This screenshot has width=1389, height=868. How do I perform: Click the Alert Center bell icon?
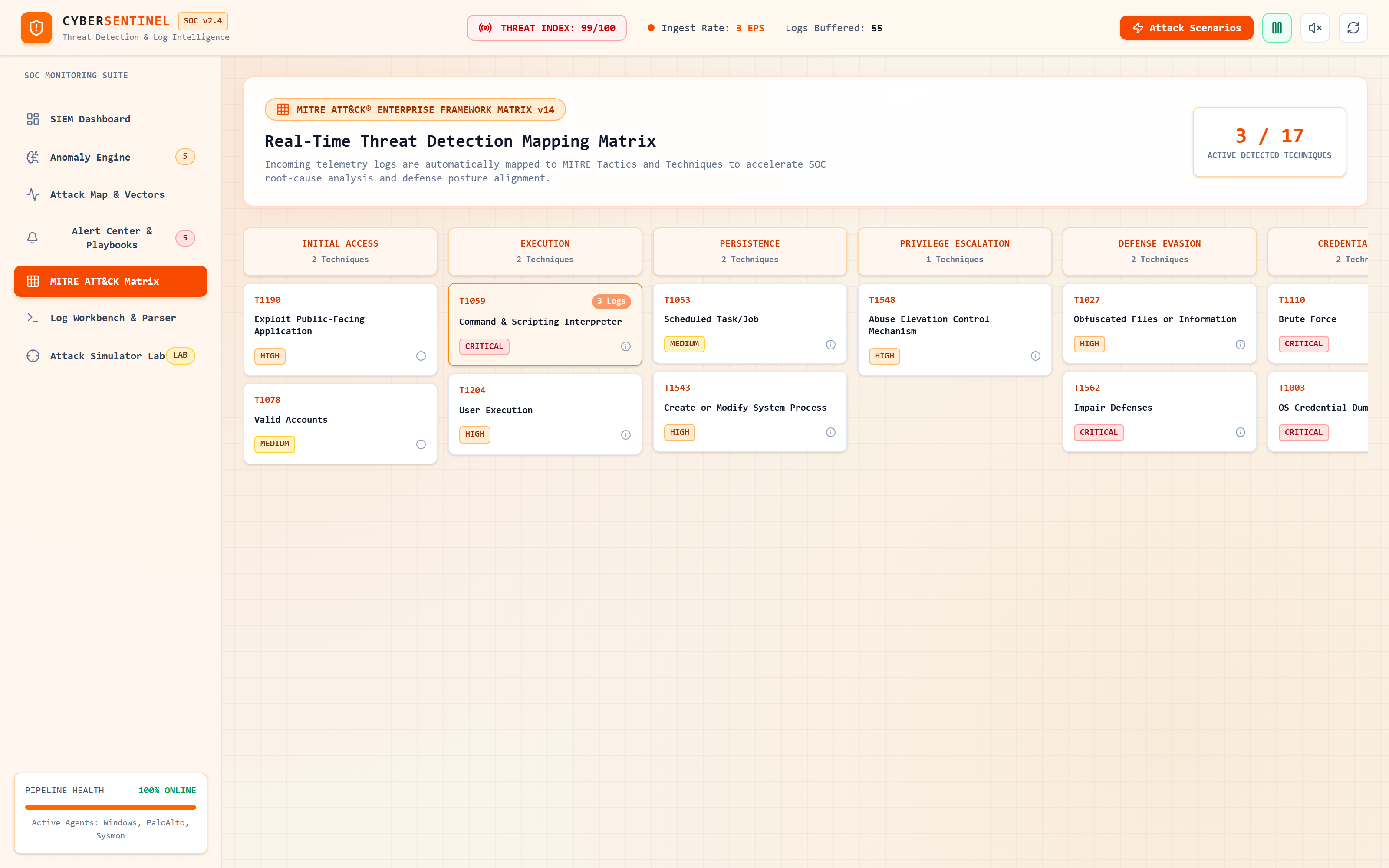(33, 238)
